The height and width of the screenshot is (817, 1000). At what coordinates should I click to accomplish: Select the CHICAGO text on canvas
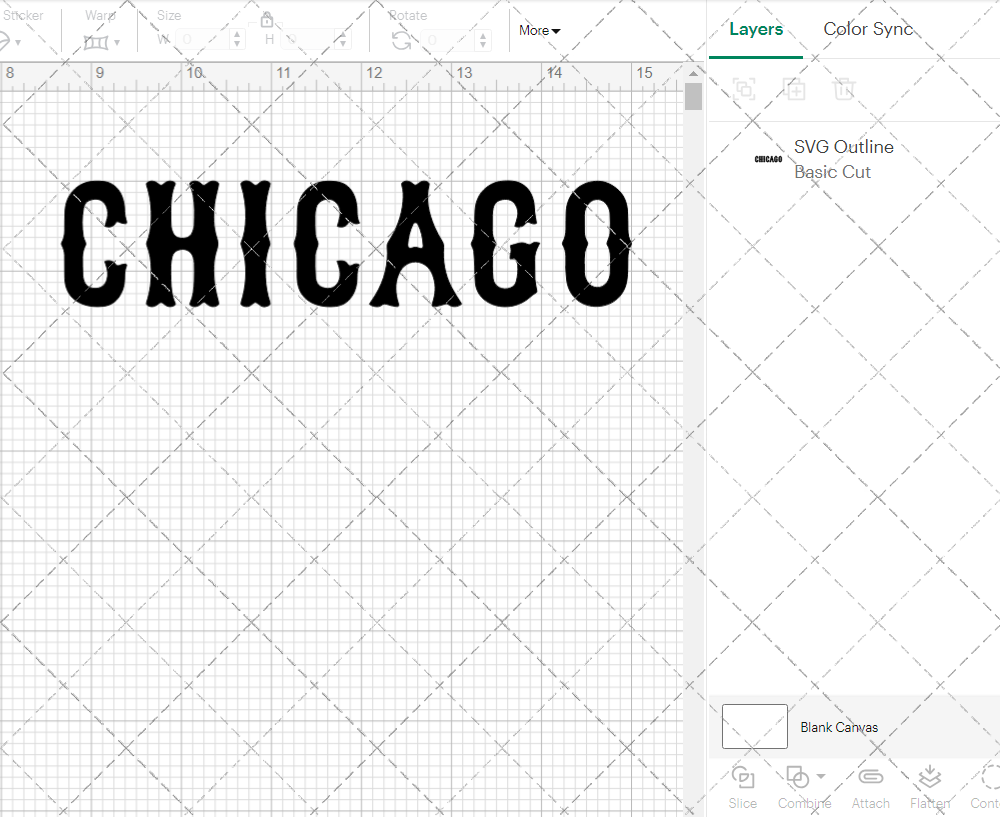point(346,244)
